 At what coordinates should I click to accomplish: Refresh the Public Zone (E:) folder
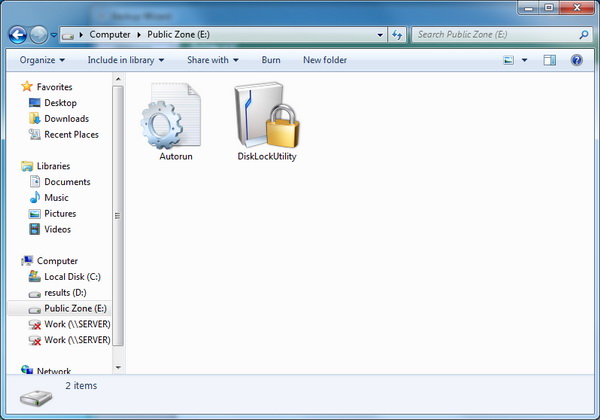pos(397,35)
